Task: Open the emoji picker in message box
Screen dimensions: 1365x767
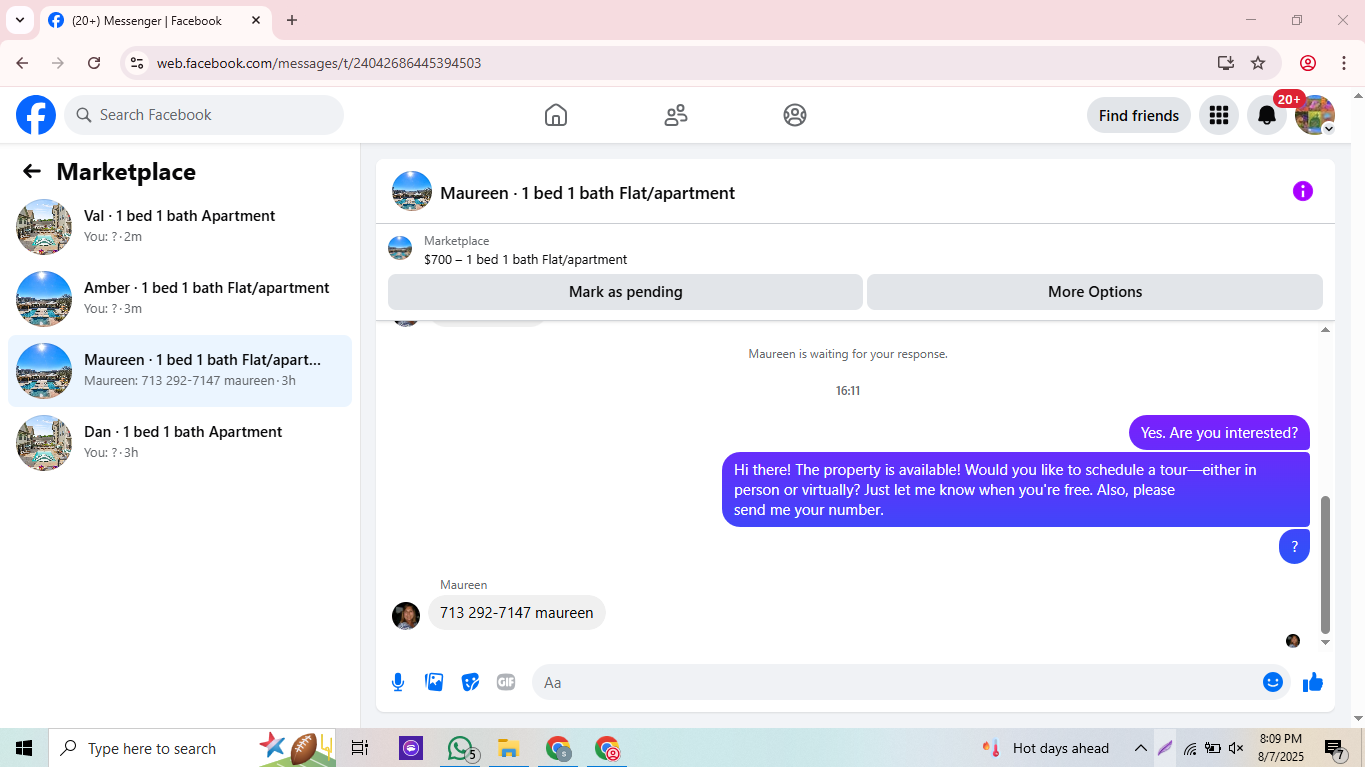Action: tap(1272, 682)
